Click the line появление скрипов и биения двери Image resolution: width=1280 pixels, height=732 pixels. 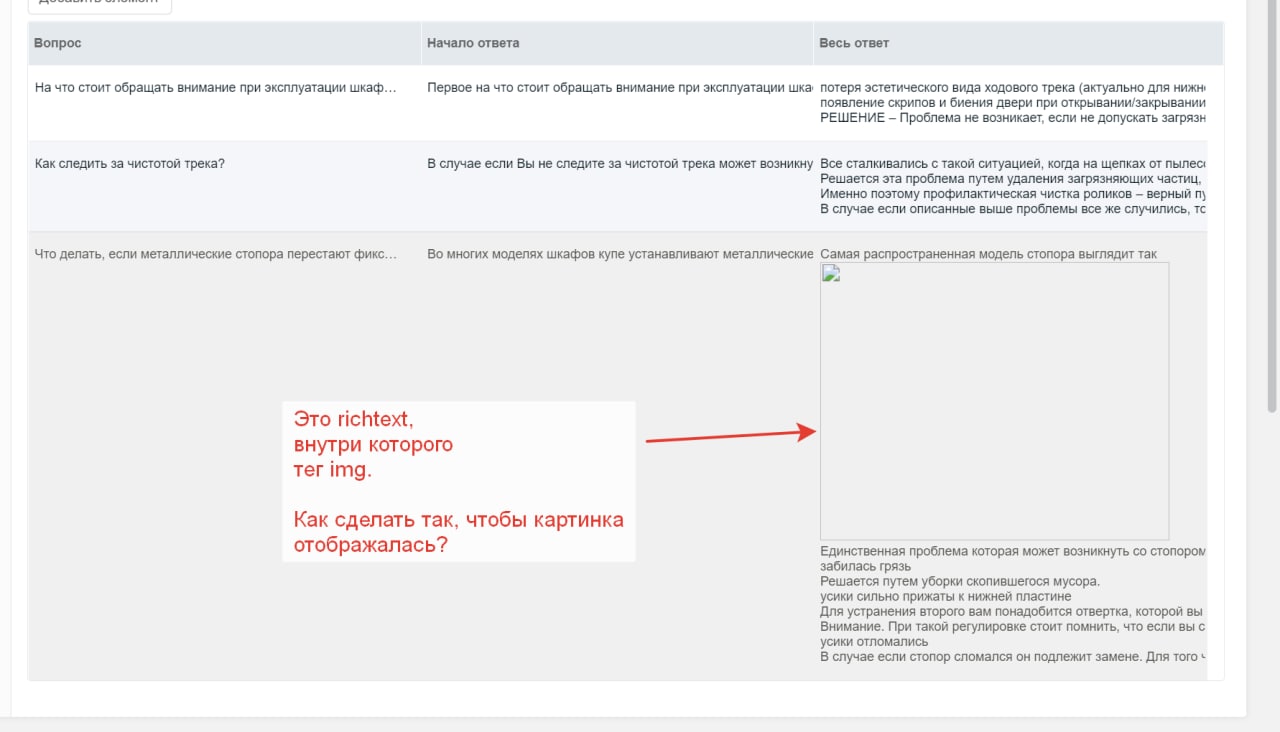[1013, 103]
